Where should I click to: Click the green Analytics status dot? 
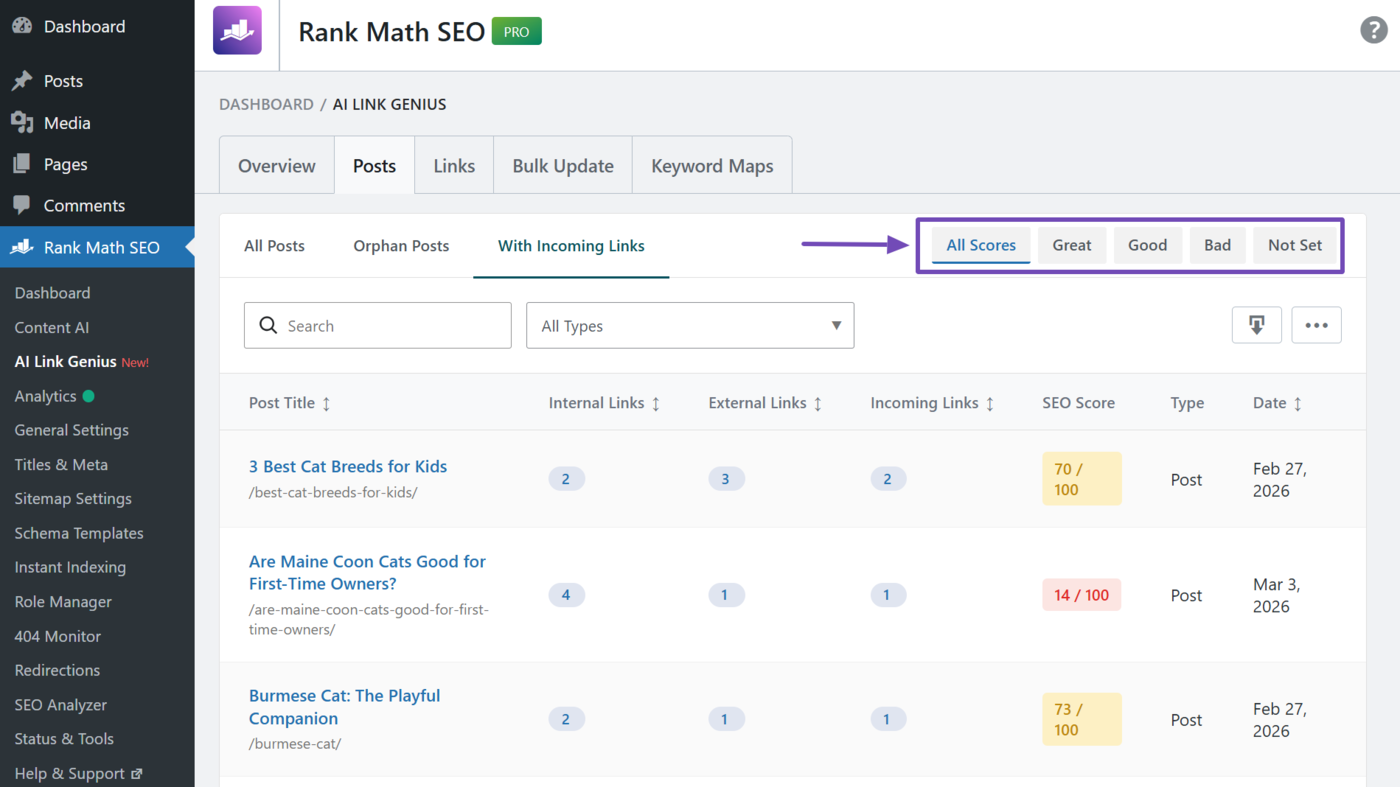88,396
